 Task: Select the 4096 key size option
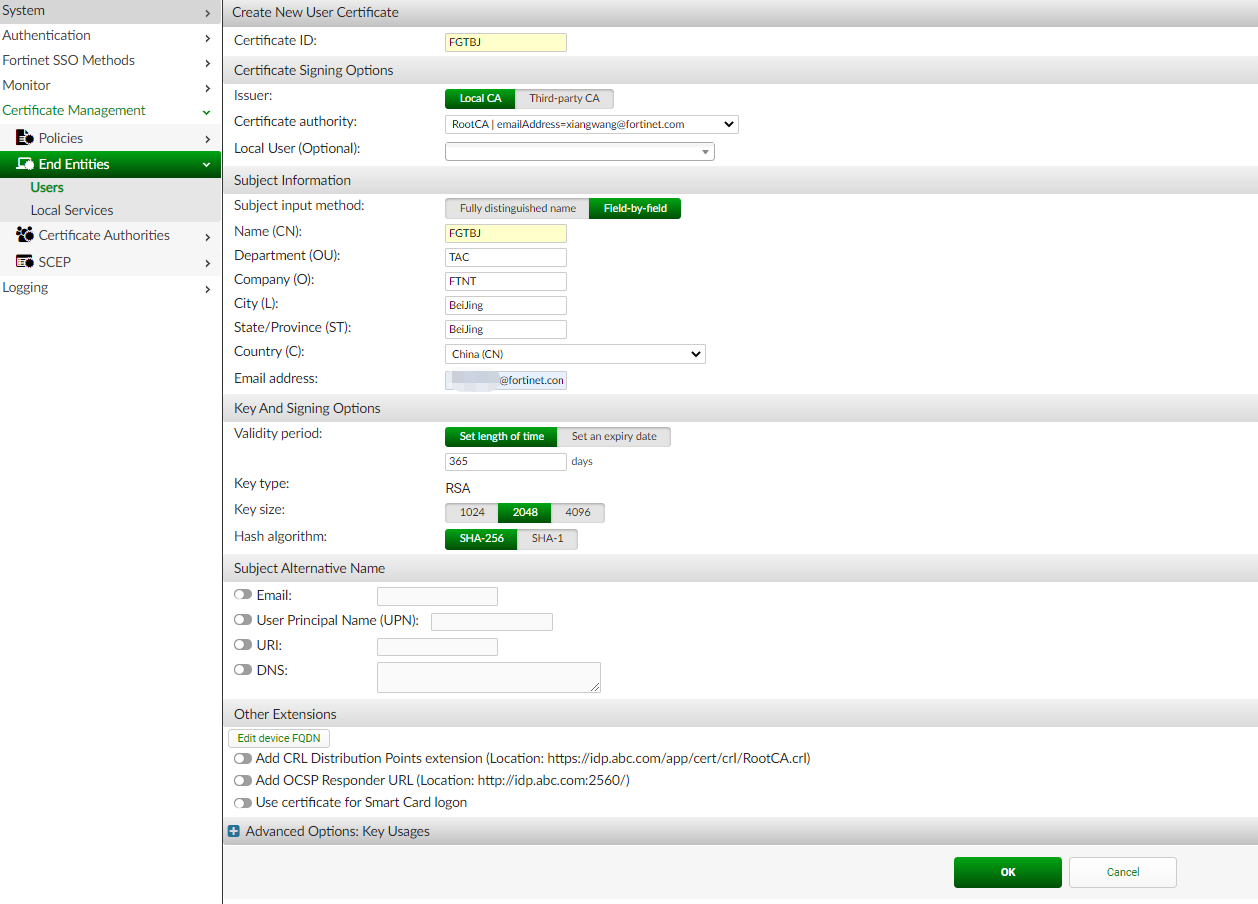(578, 512)
